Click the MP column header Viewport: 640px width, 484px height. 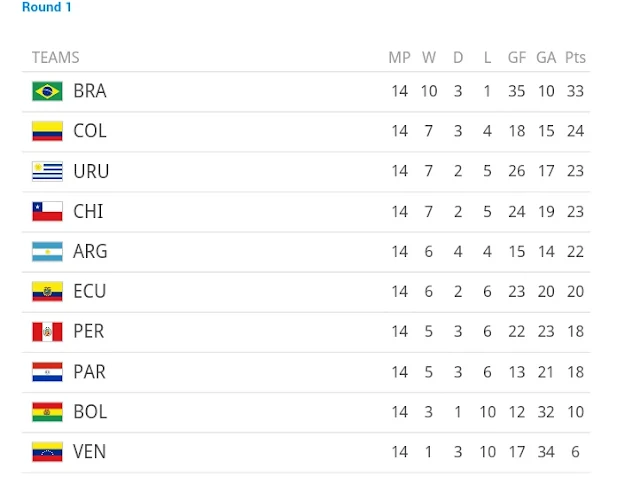pyautogui.click(x=399, y=58)
